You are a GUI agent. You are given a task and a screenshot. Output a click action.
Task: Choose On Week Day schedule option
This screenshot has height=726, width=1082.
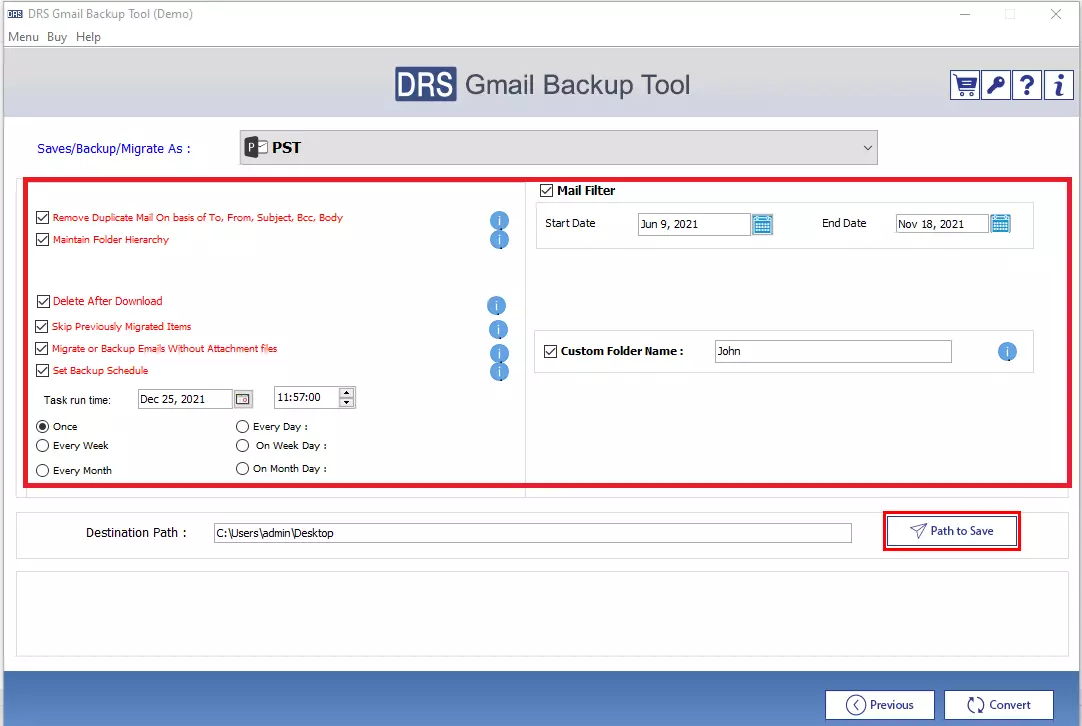tap(242, 446)
